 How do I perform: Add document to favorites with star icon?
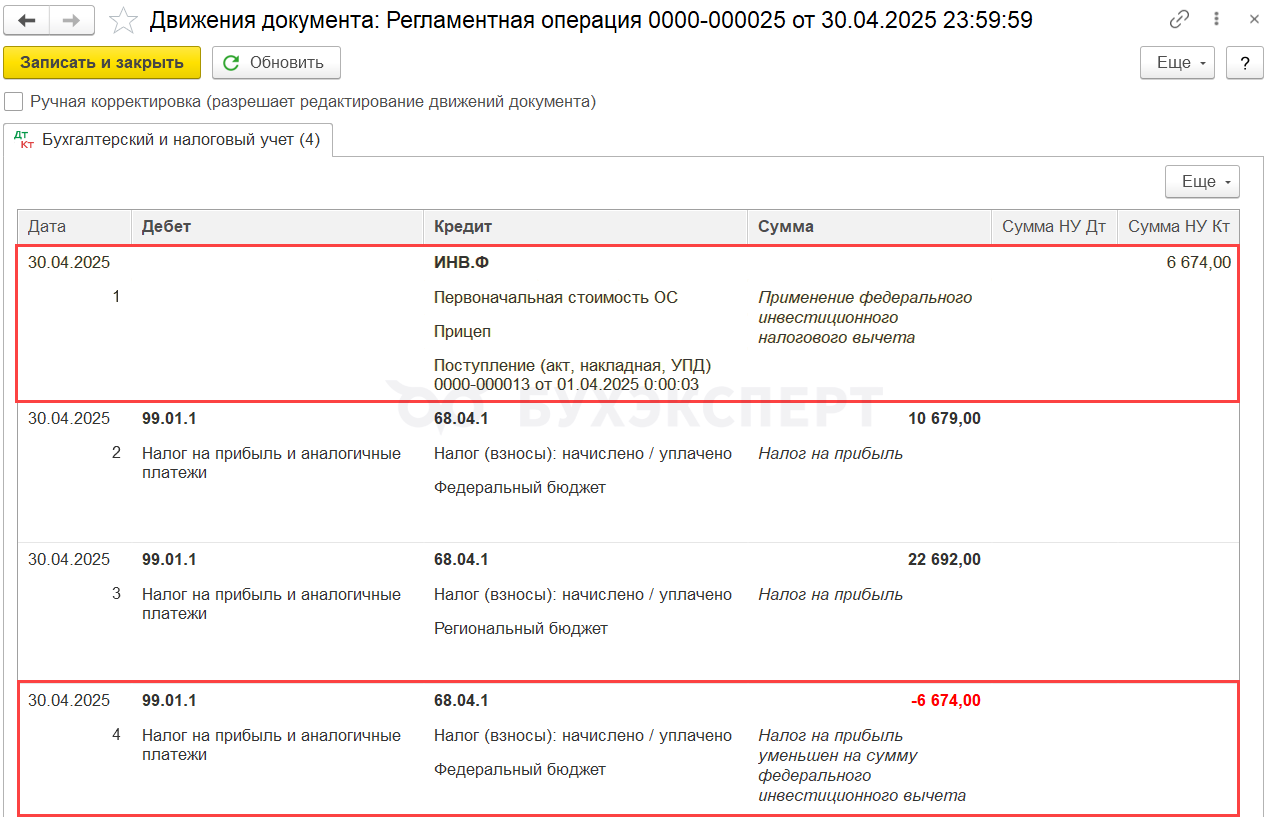tap(123, 20)
